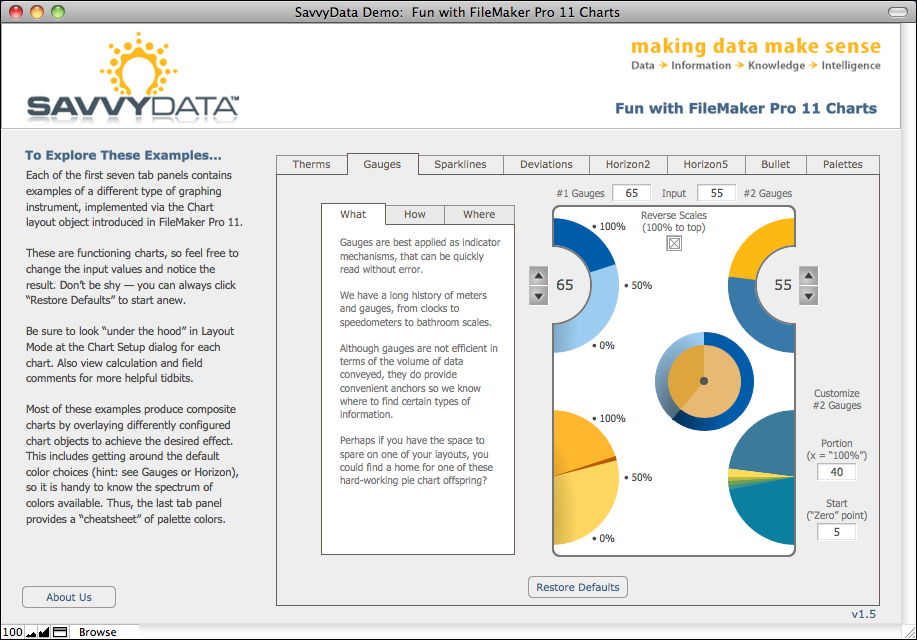Click the 50% label of the orange gauge
917x640 pixels.
point(641,477)
